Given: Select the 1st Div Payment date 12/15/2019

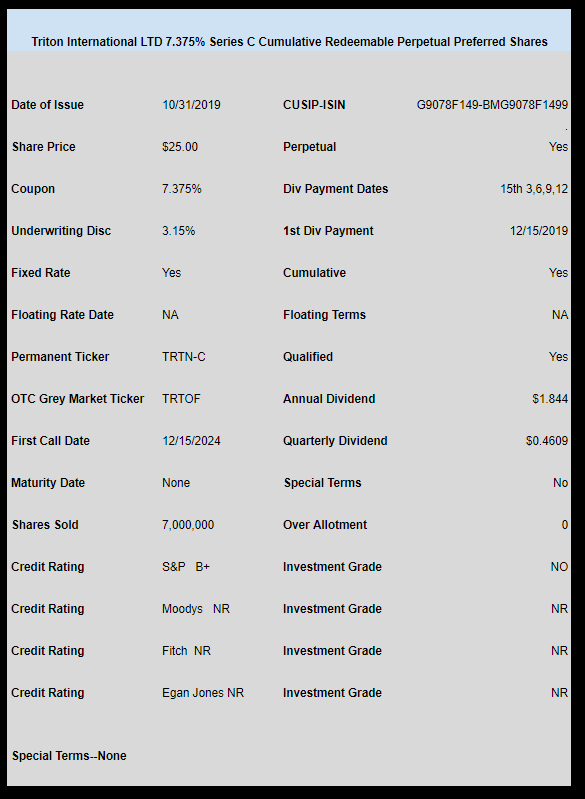Looking at the screenshot, I should pyautogui.click(x=539, y=231).
